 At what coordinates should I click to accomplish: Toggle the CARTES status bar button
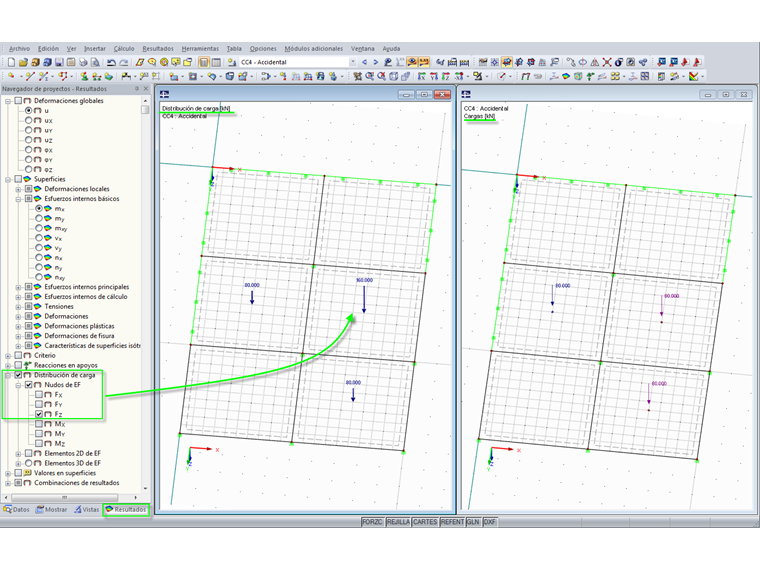click(x=425, y=522)
